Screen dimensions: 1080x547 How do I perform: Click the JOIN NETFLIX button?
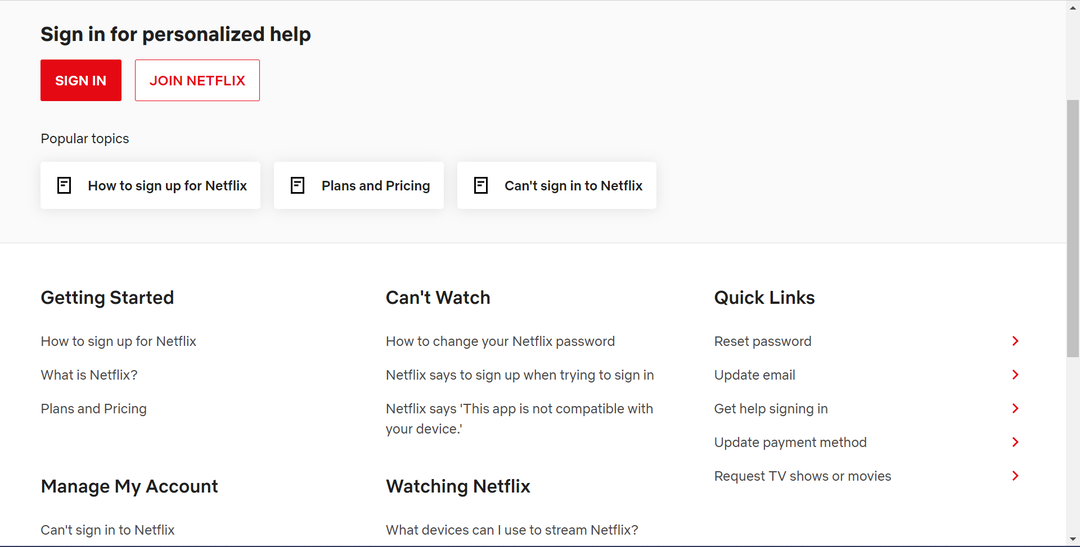(197, 80)
